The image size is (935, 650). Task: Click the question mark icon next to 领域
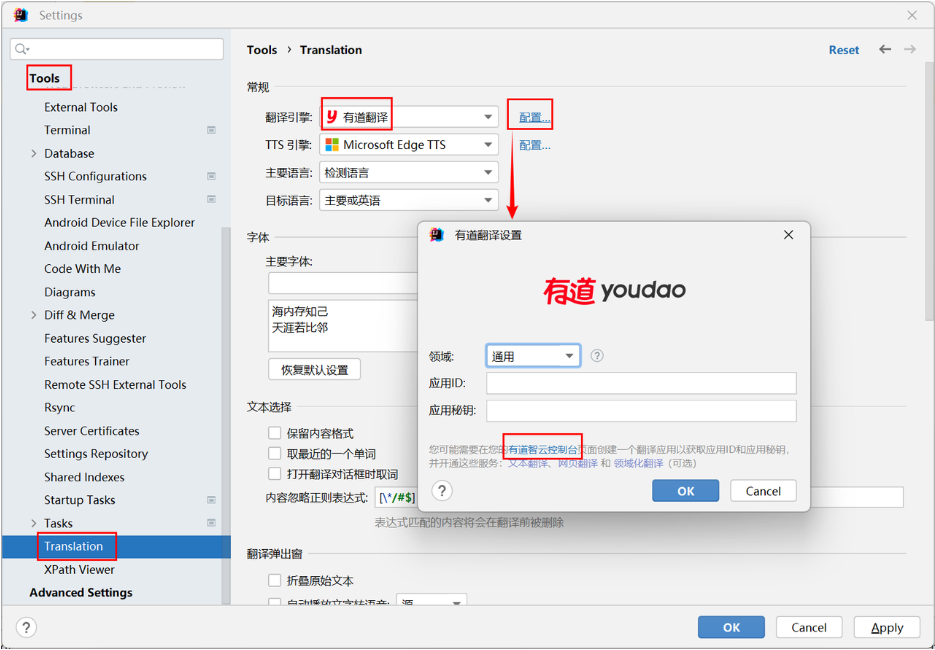597,356
